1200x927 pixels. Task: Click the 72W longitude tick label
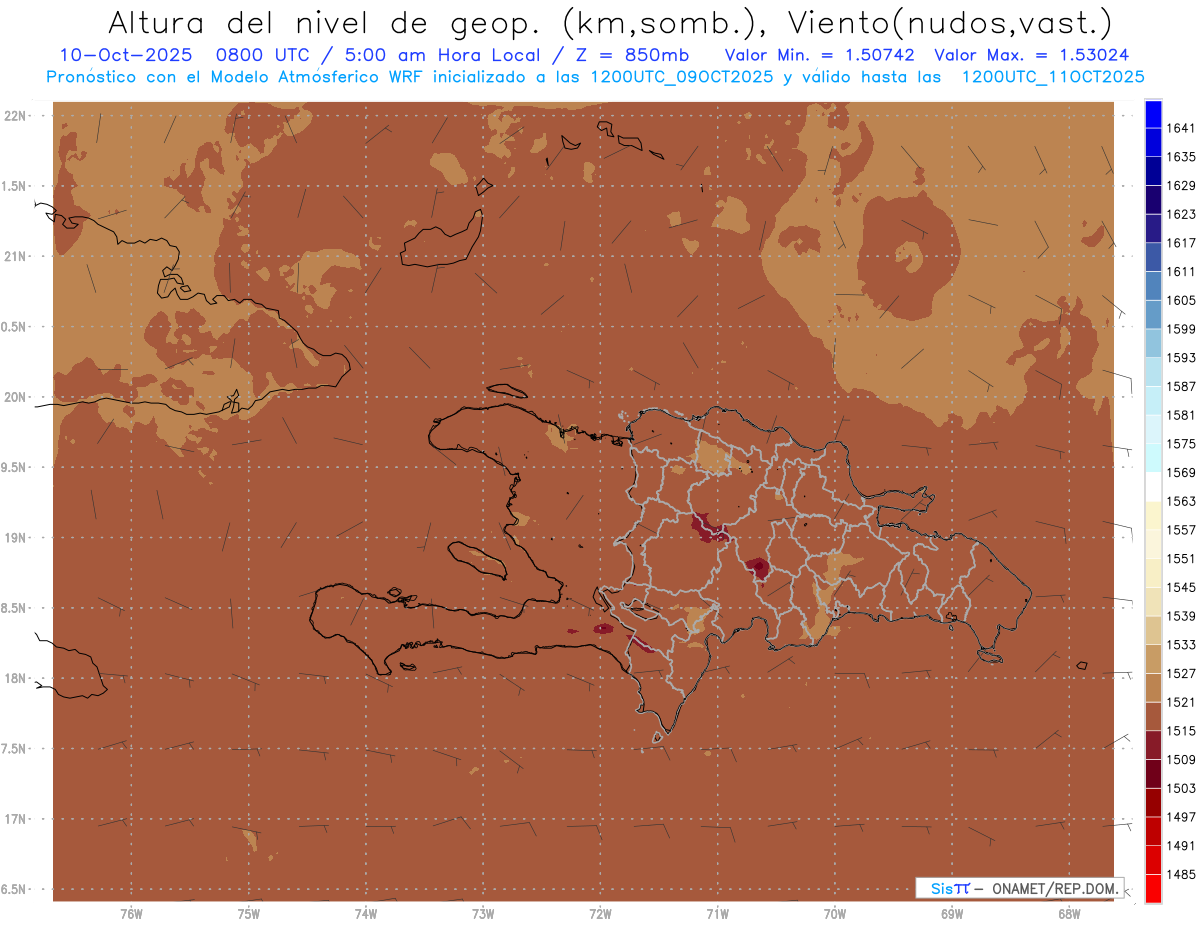coord(600,914)
